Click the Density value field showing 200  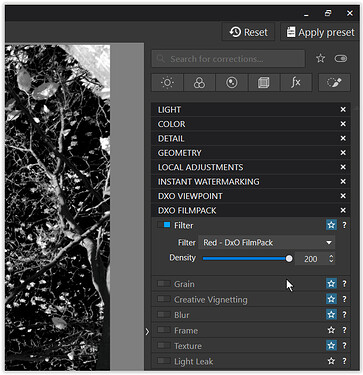[x=311, y=259]
